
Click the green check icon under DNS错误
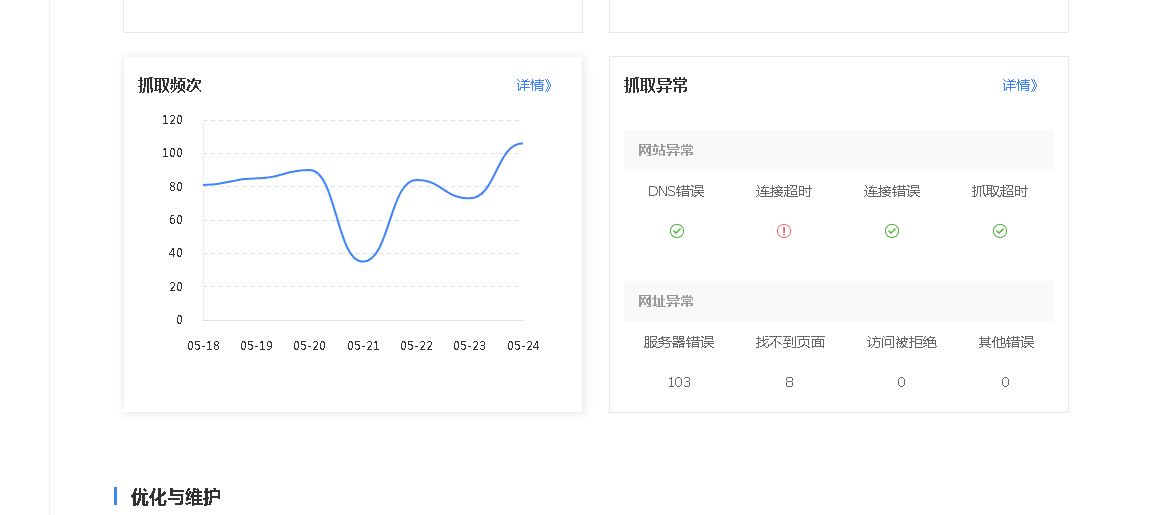pyautogui.click(x=677, y=231)
